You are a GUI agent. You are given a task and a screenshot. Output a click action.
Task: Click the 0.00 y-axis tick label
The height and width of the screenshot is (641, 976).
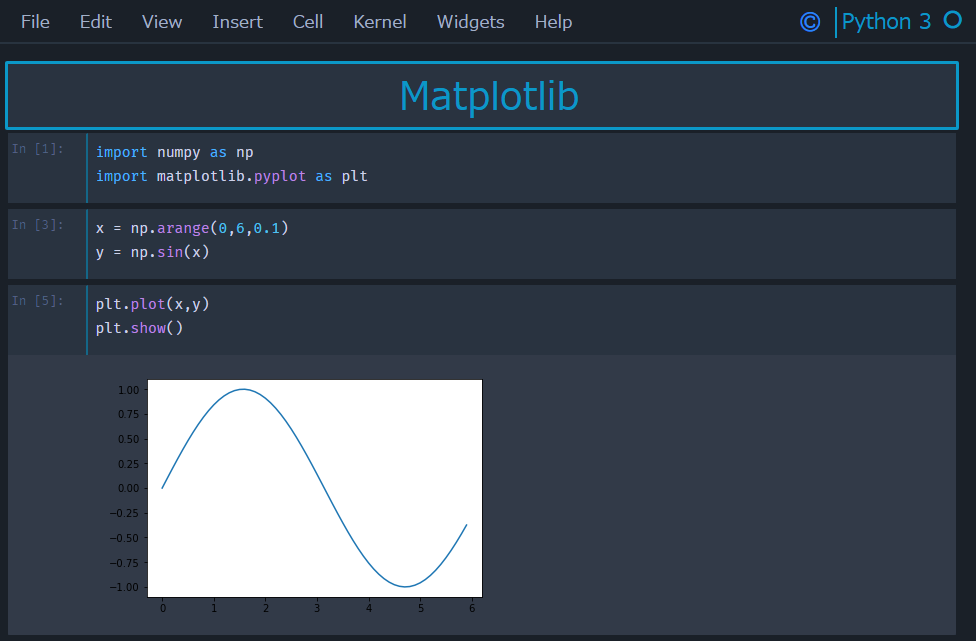(128, 489)
